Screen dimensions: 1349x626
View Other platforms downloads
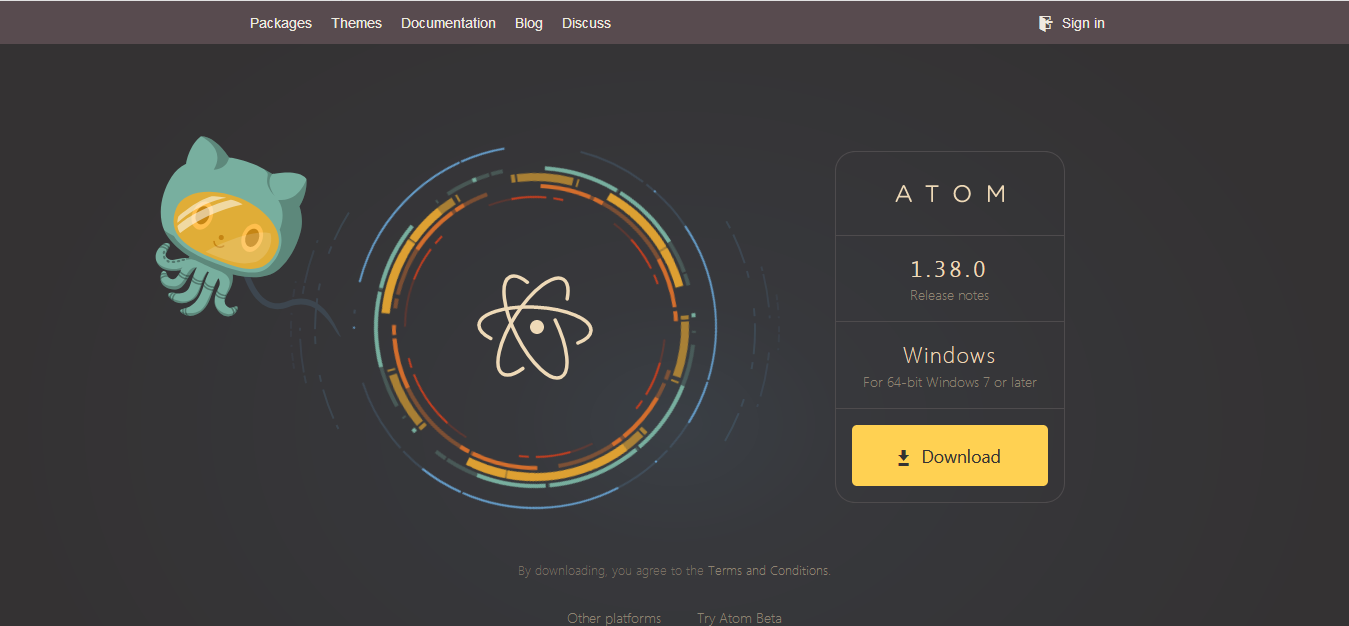pos(614,618)
